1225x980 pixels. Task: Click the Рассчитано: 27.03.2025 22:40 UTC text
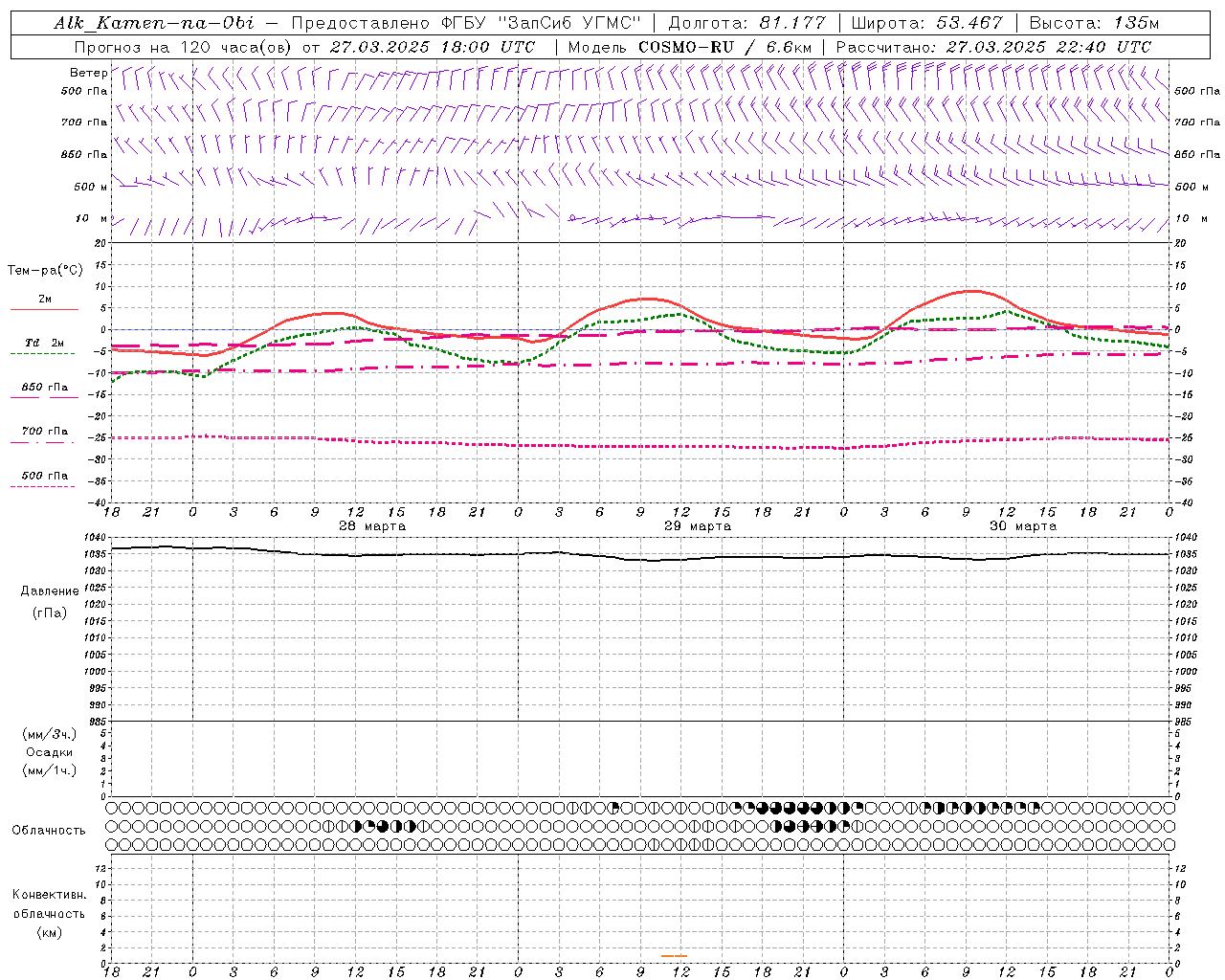pyautogui.click(x=993, y=47)
